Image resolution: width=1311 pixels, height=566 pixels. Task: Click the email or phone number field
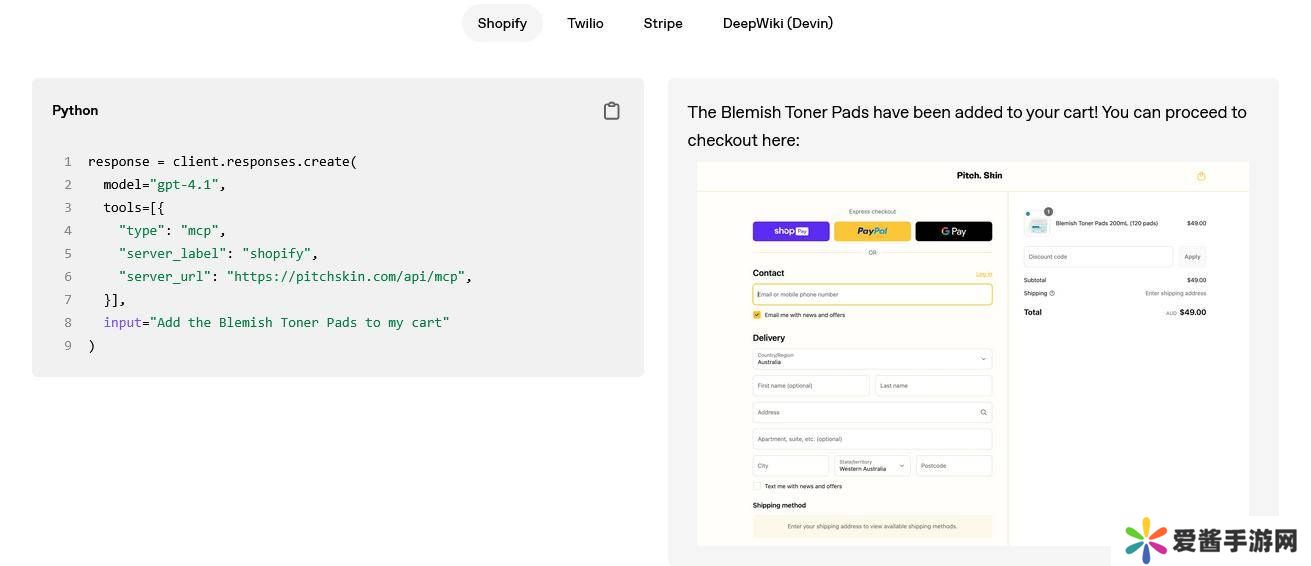[871, 294]
